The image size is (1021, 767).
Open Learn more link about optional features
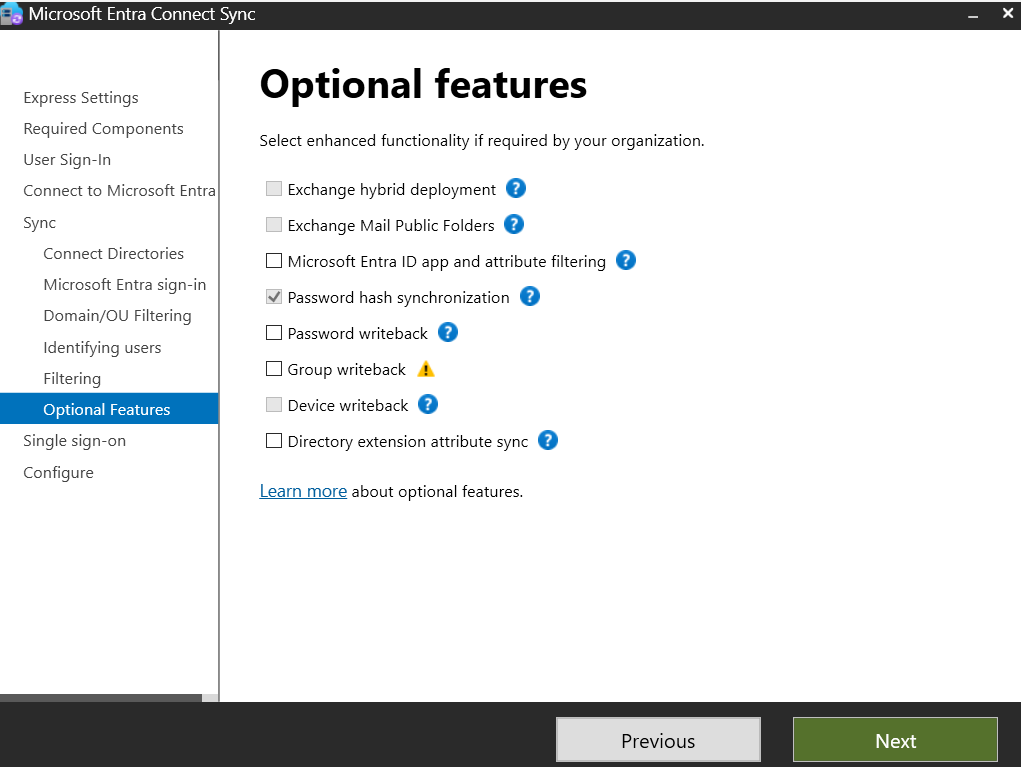click(303, 491)
